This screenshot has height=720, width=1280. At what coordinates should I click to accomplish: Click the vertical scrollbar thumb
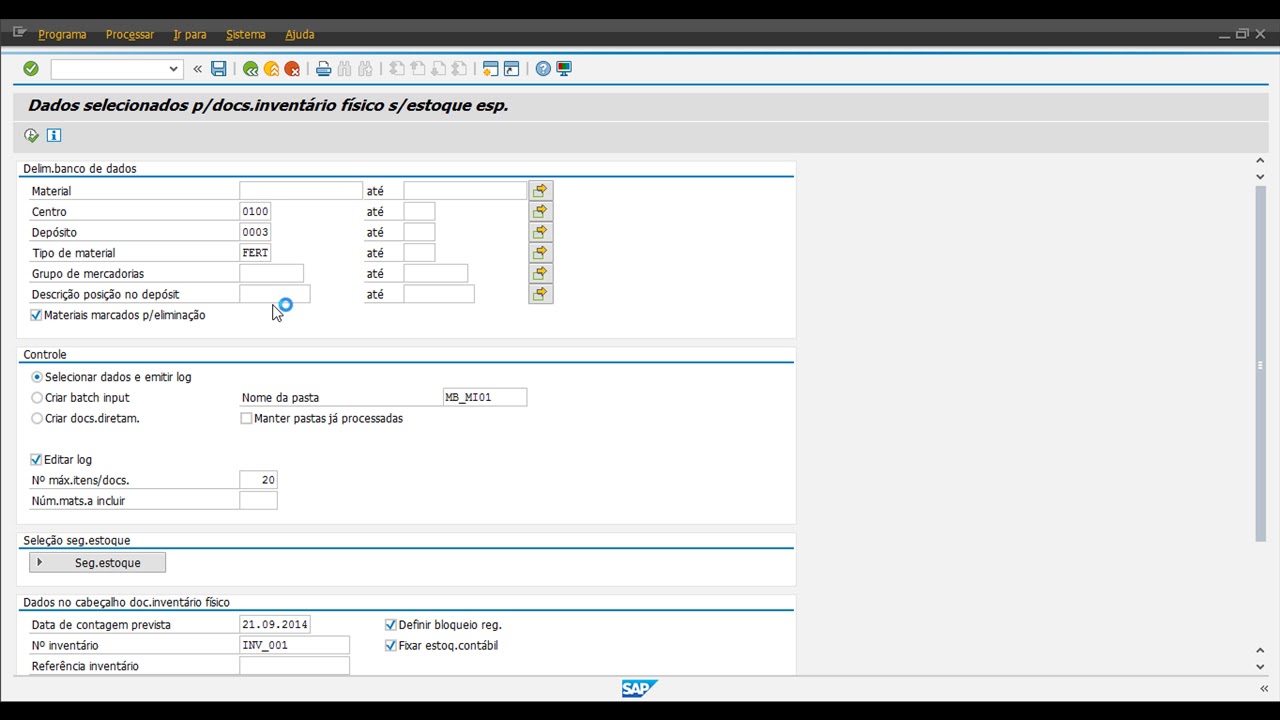point(1260,365)
